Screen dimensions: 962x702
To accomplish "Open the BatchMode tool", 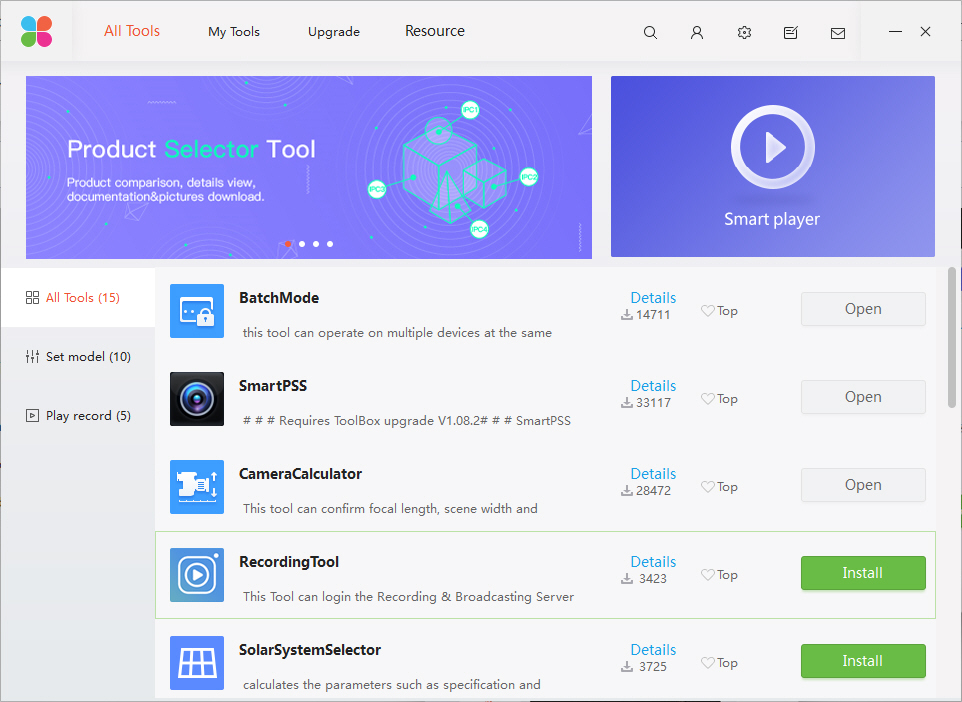I will click(863, 309).
